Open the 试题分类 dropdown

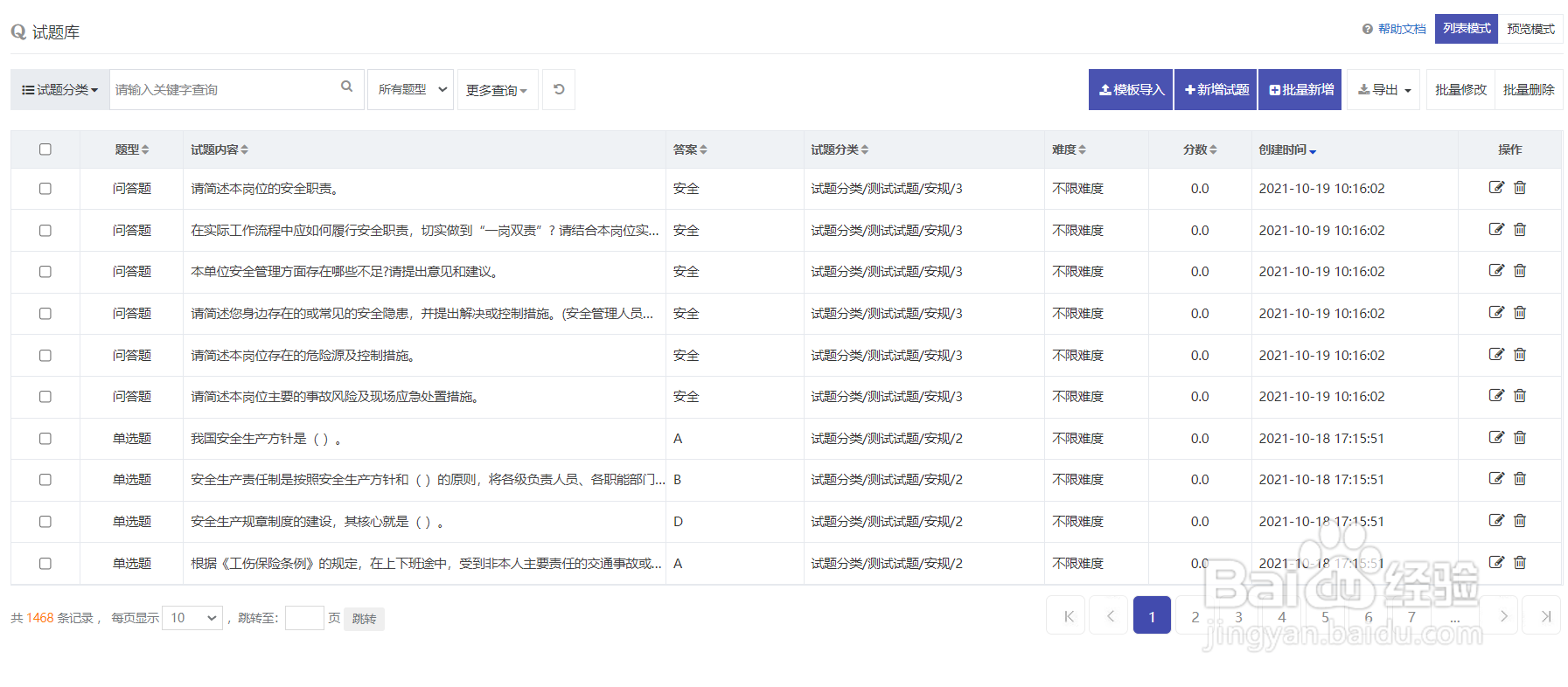(59, 89)
